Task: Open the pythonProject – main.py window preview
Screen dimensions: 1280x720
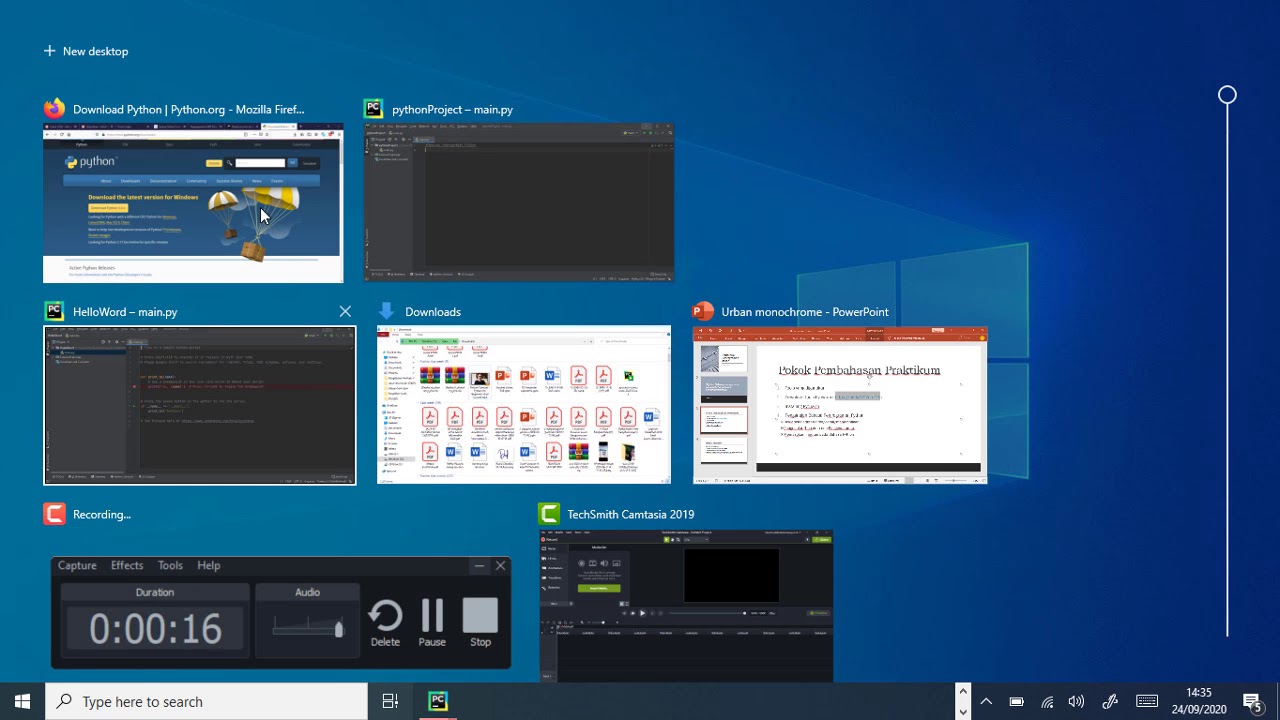Action: (x=518, y=203)
